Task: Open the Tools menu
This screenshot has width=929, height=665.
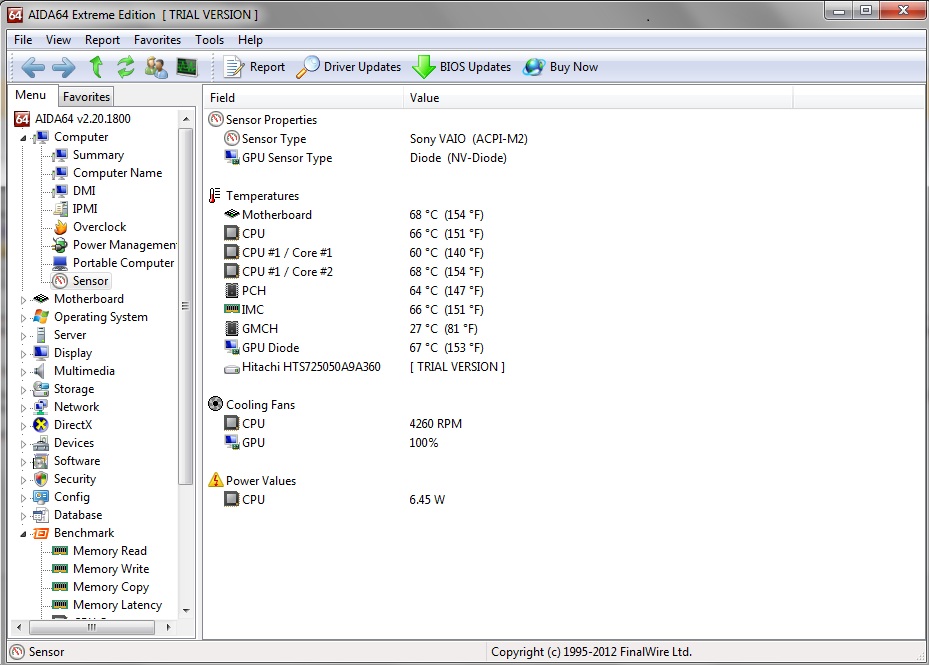Action: point(209,40)
